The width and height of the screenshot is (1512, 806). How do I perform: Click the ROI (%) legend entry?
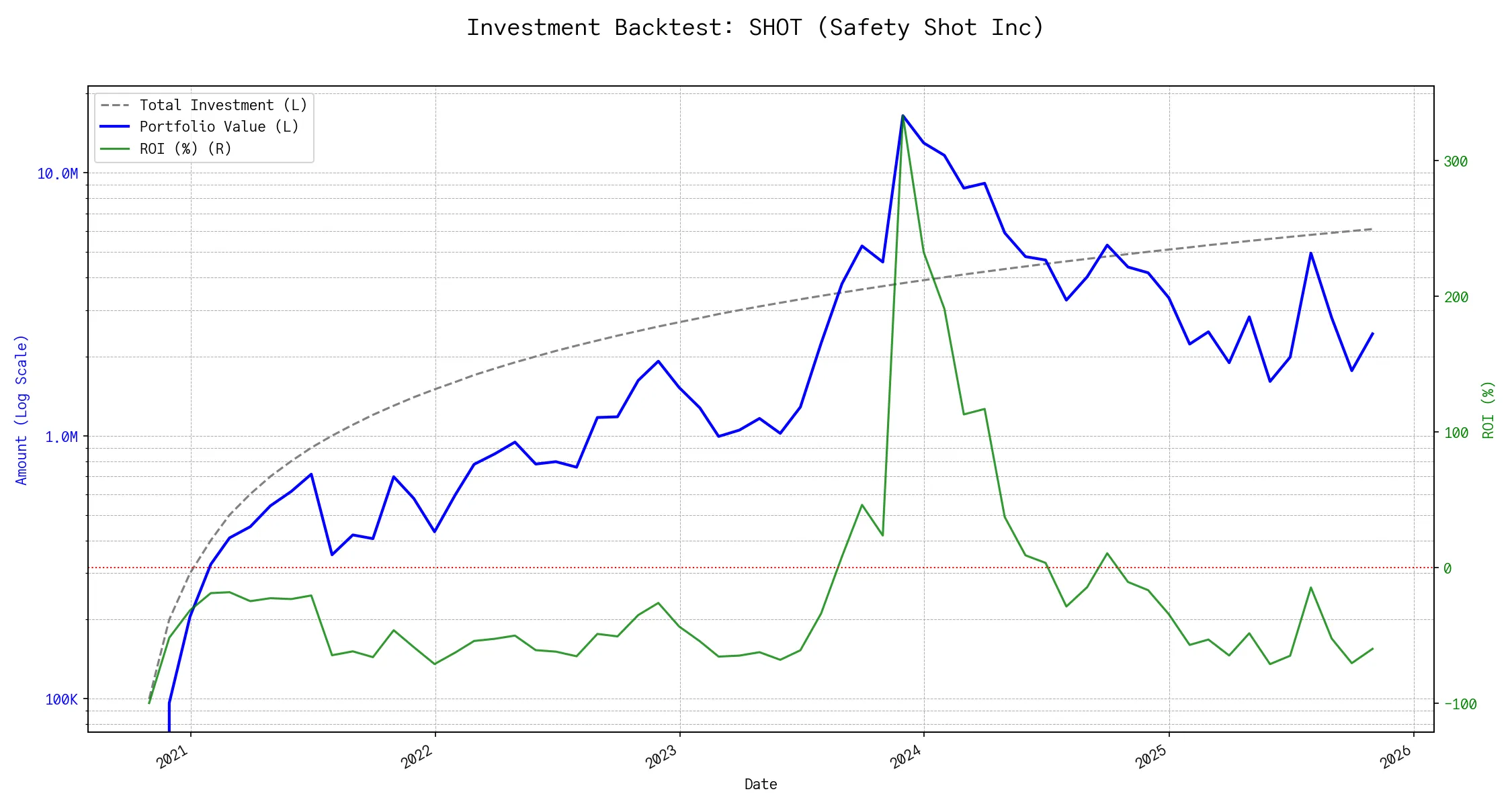click(185, 149)
